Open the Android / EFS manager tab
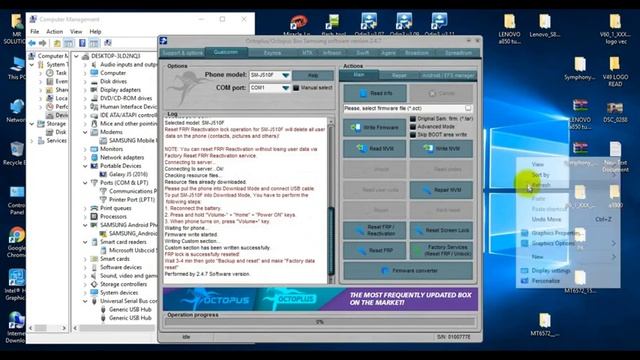 click(448, 76)
